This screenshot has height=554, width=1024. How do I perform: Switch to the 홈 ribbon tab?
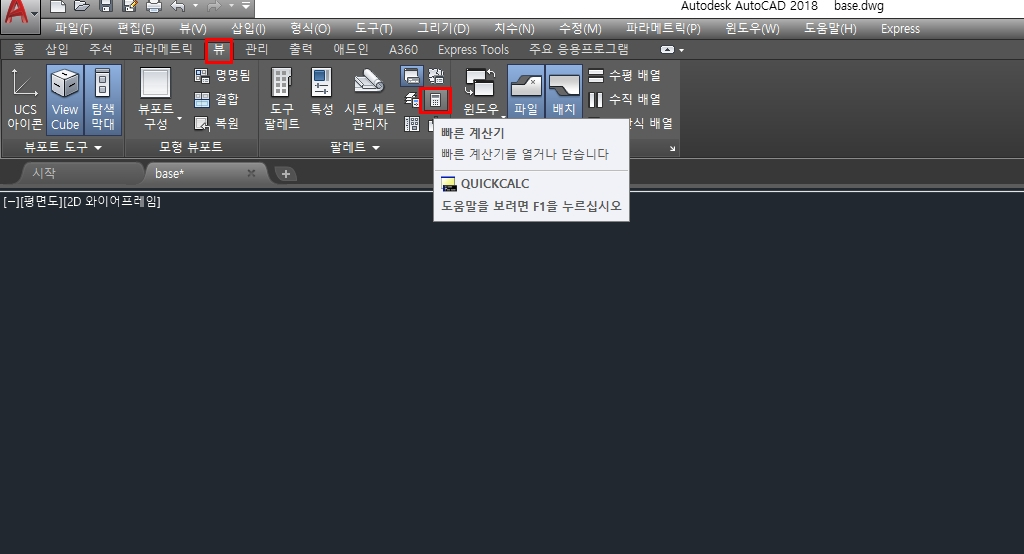point(19,49)
